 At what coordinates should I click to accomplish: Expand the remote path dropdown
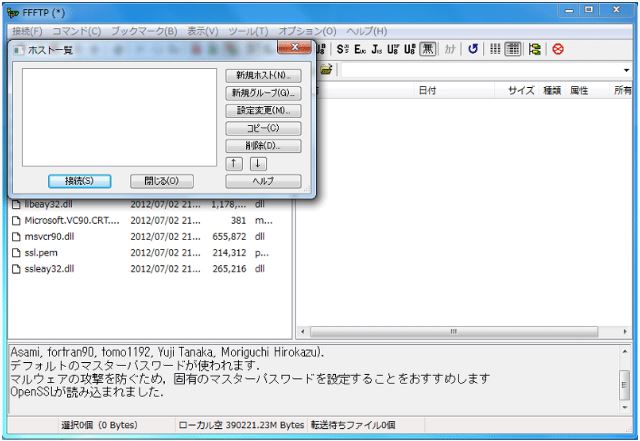click(626, 71)
